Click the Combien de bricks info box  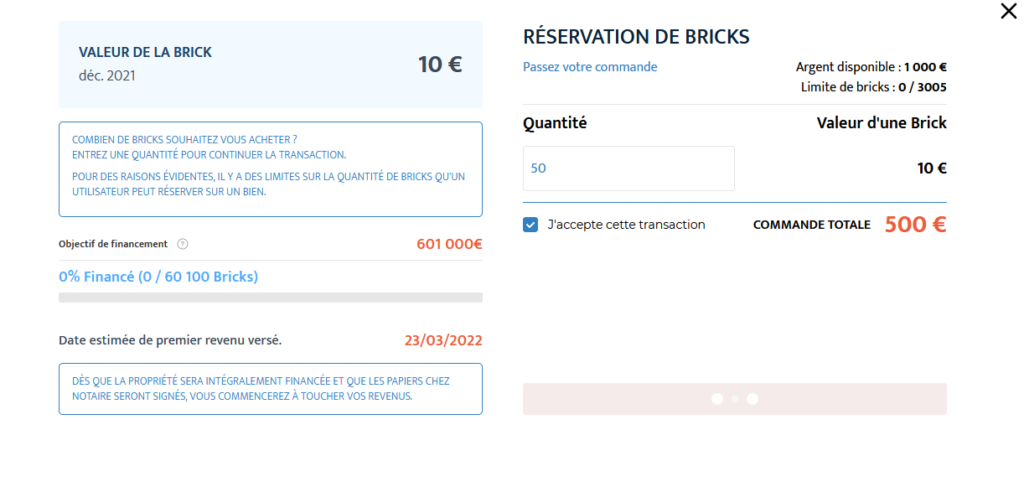click(270, 169)
